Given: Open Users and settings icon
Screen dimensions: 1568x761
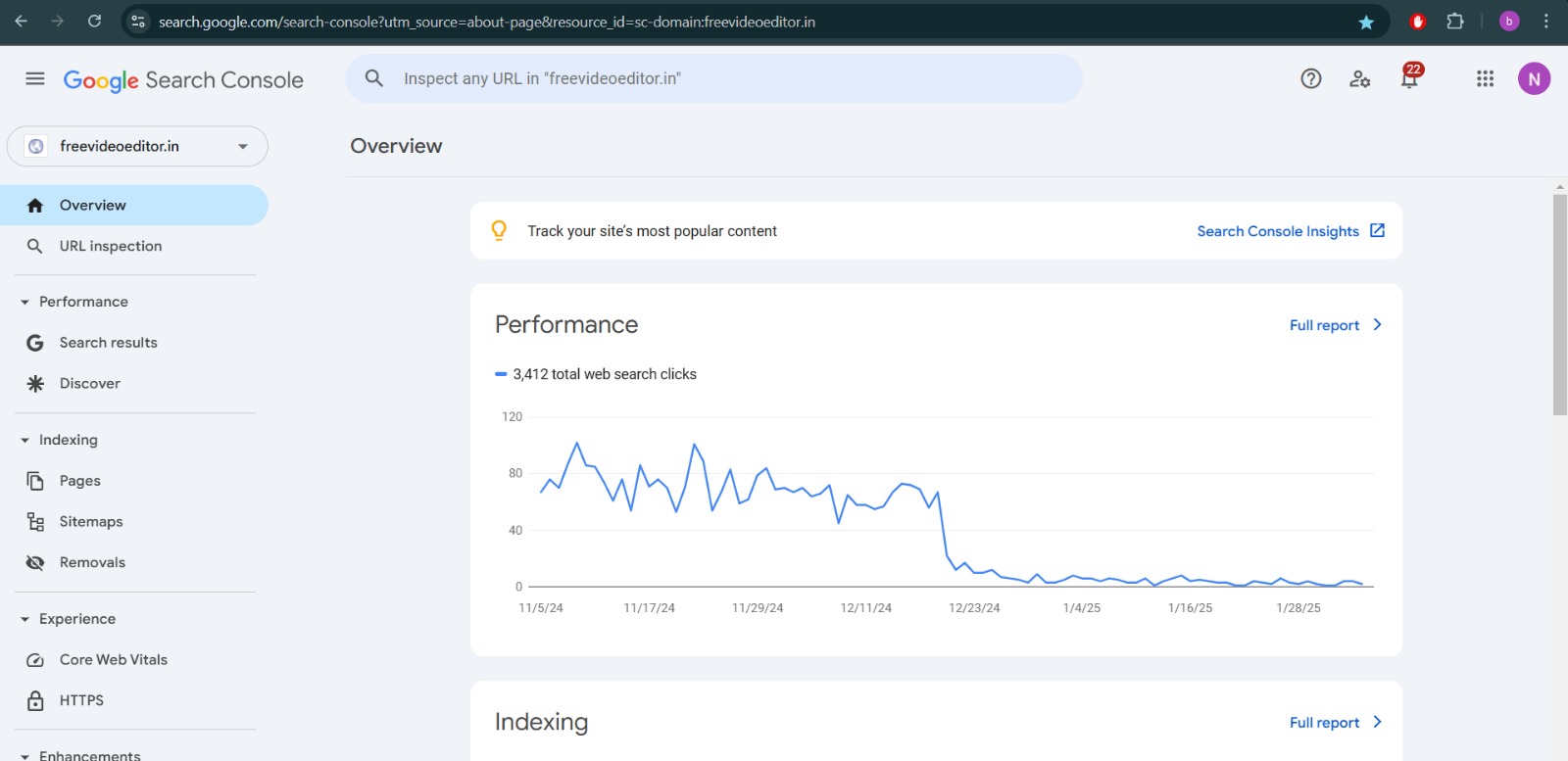Looking at the screenshot, I should (1359, 78).
